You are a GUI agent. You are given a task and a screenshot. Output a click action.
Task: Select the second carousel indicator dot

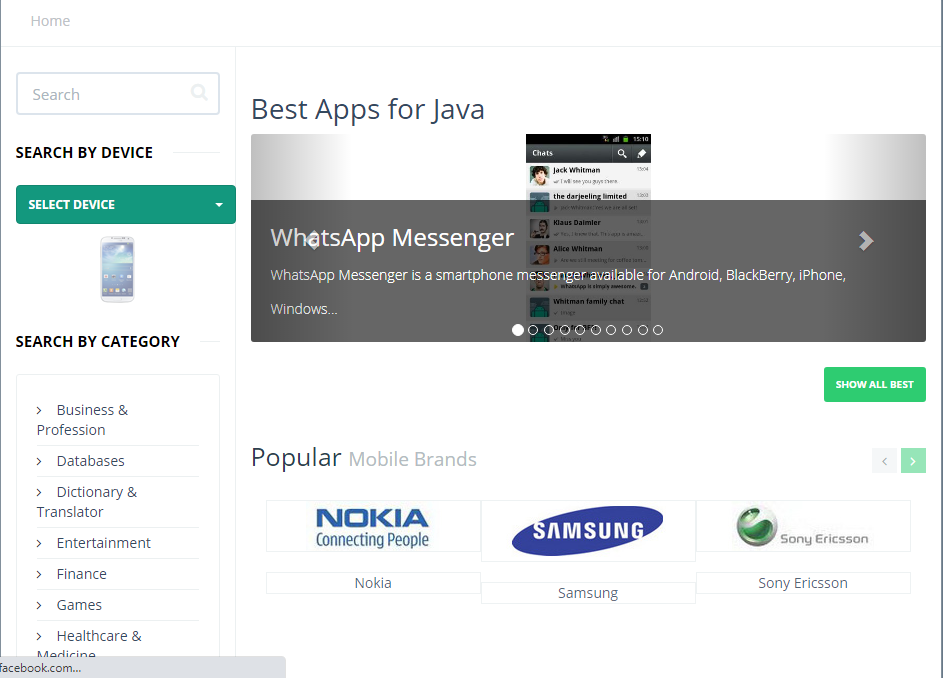point(533,330)
